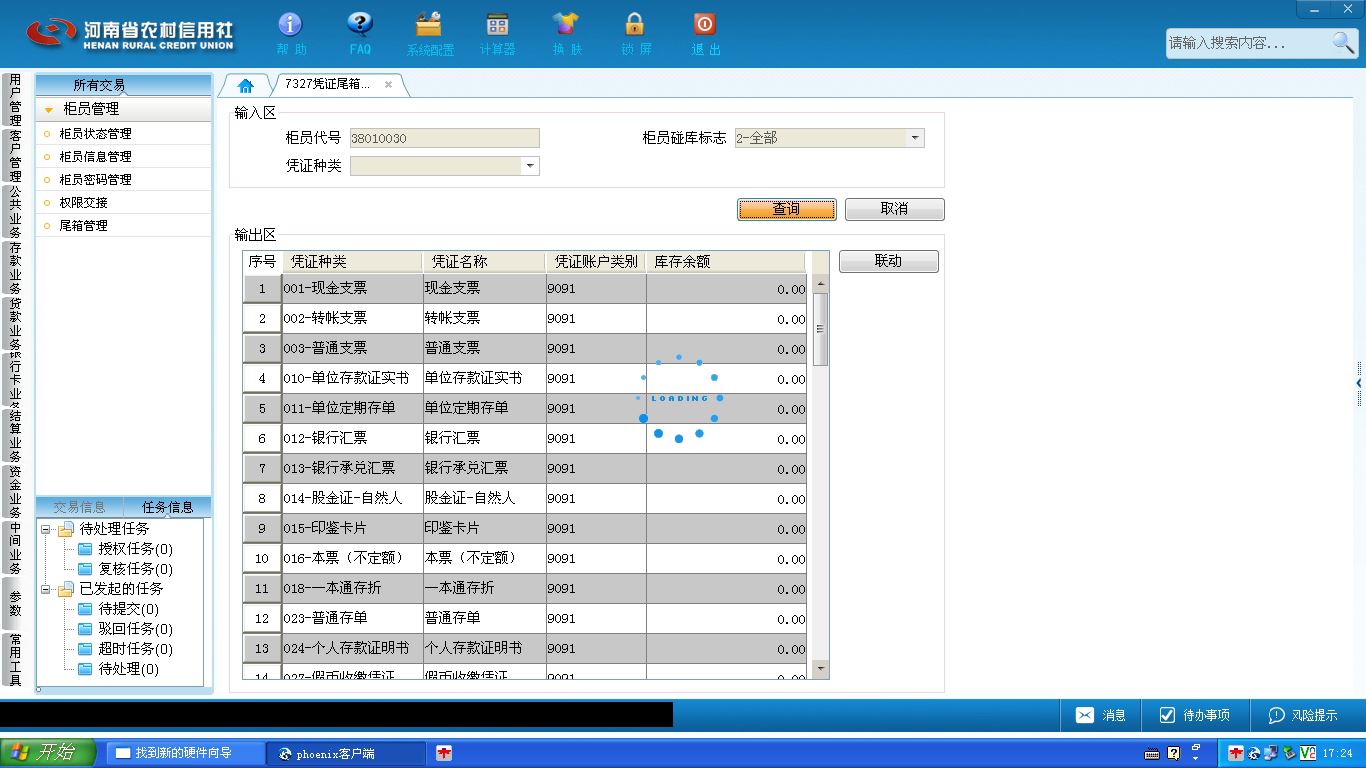Screen dimensions: 1366x768
Task: Switch to the 任务信息 tab
Action: pyautogui.click(x=167, y=507)
